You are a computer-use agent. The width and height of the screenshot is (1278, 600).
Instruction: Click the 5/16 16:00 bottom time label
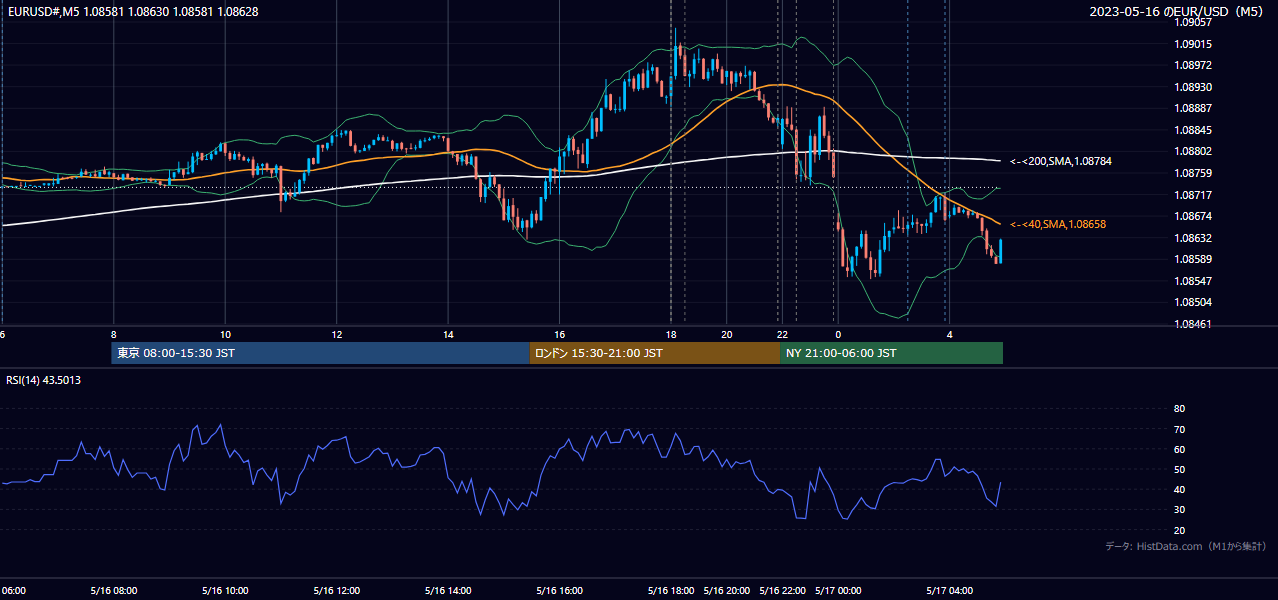click(x=560, y=590)
